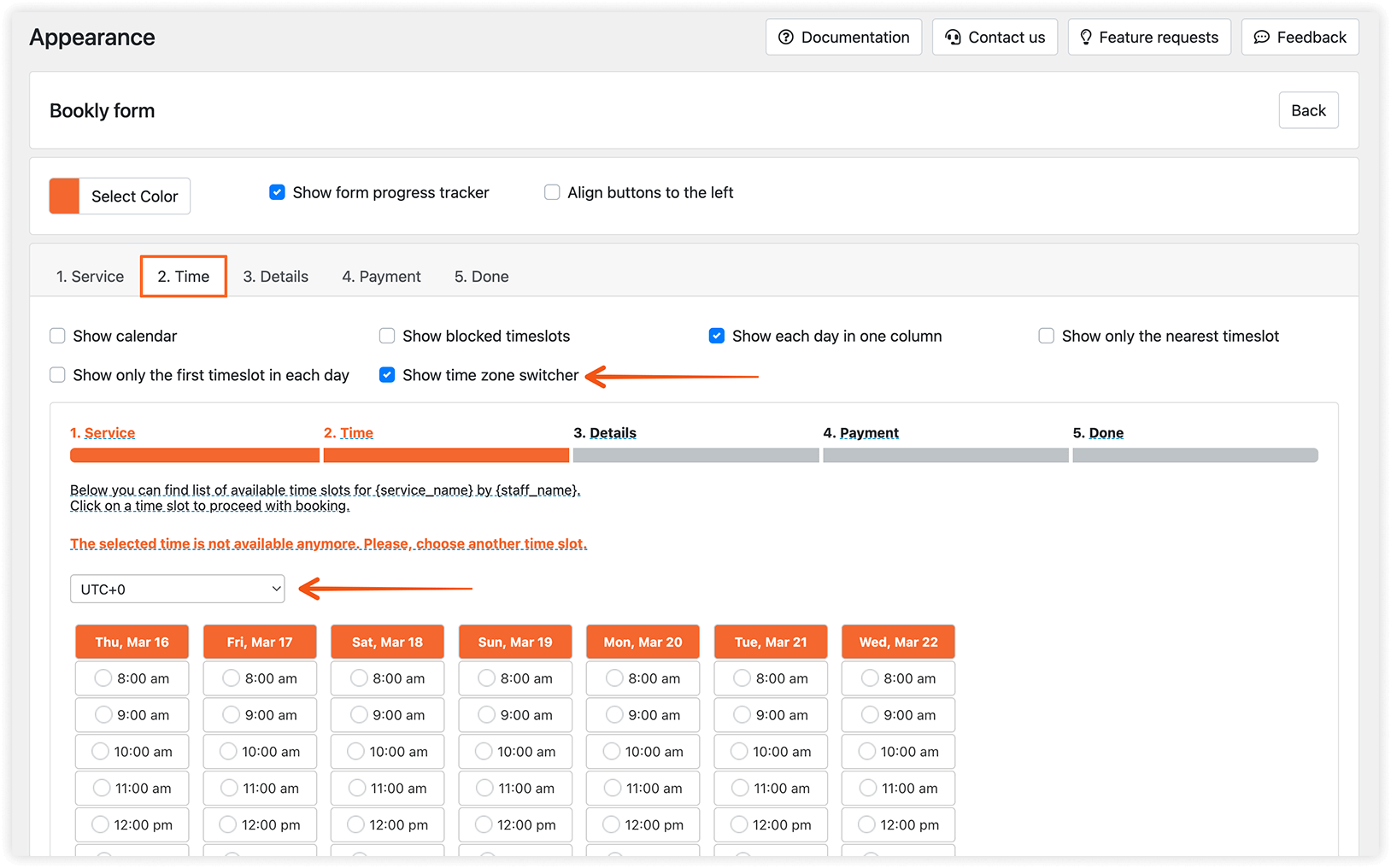Viewport: 1391px width, 868px height.
Task: Open the 4. Payment tab
Action: (381, 276)
